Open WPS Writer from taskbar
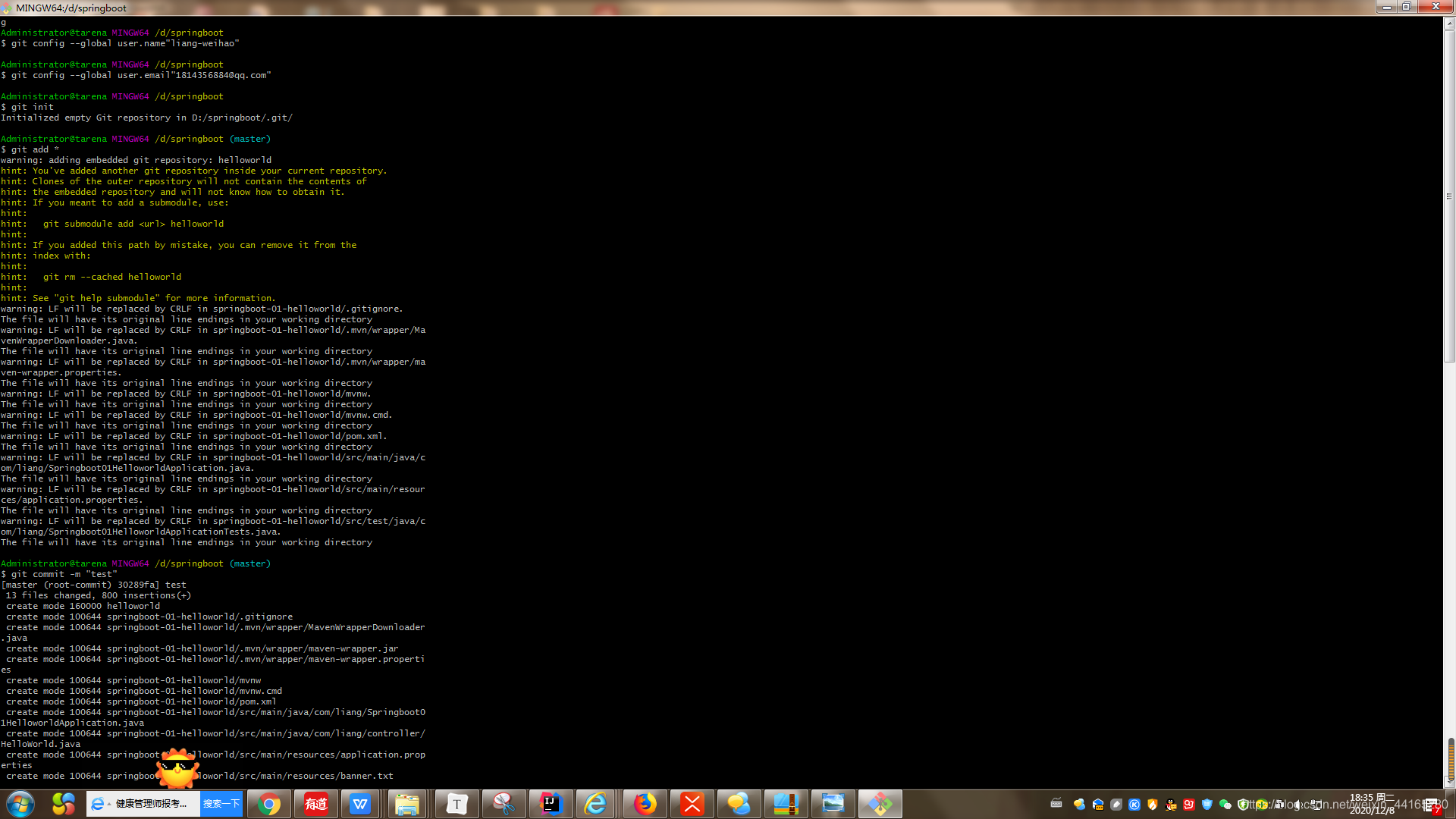Image resolution: width=1456 pixels, height=819 pixels. tap(360, 804)
